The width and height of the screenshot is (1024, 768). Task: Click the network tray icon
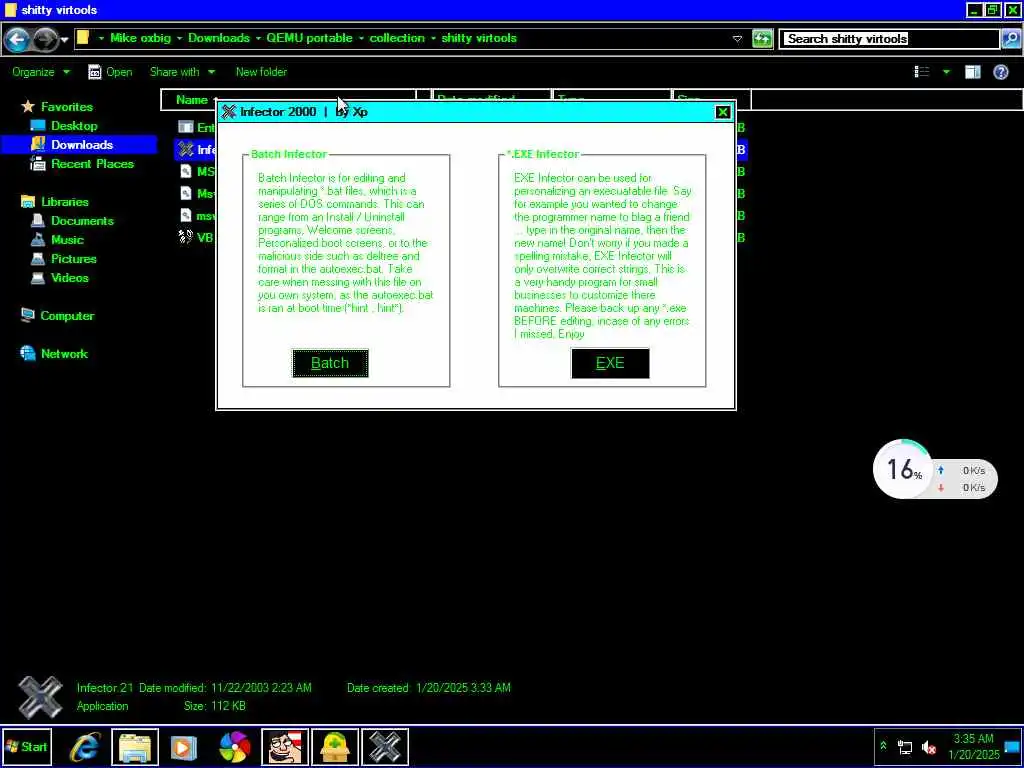904,746
